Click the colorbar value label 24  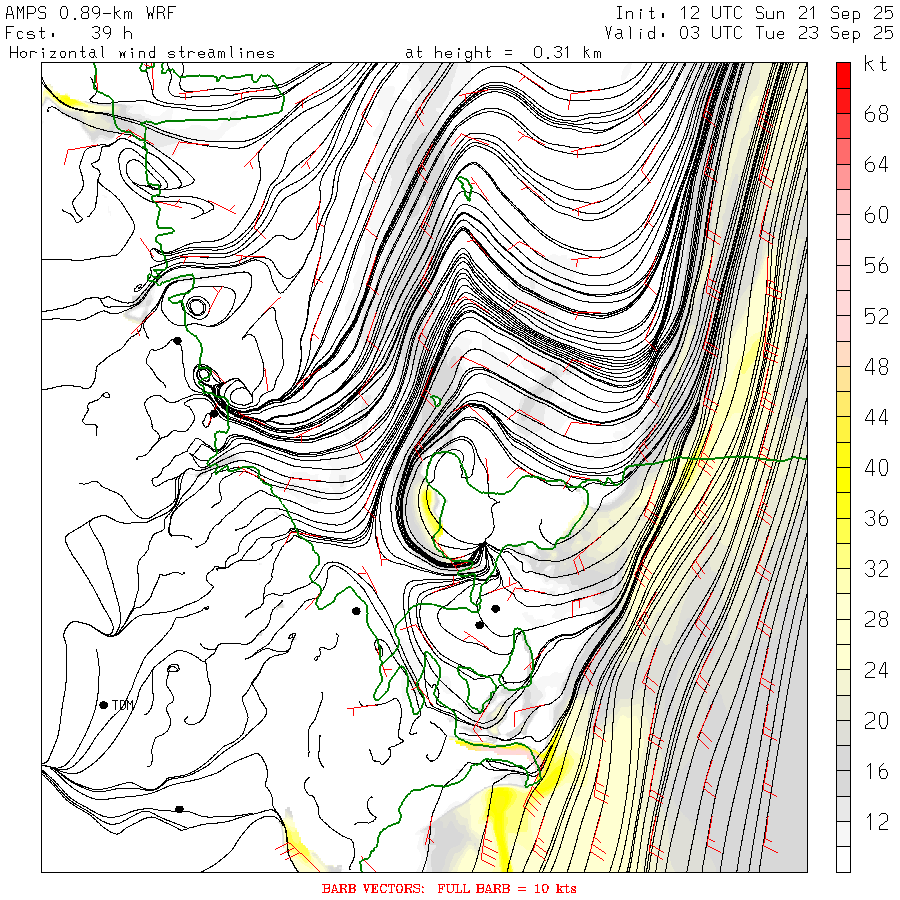coord(876,670)
